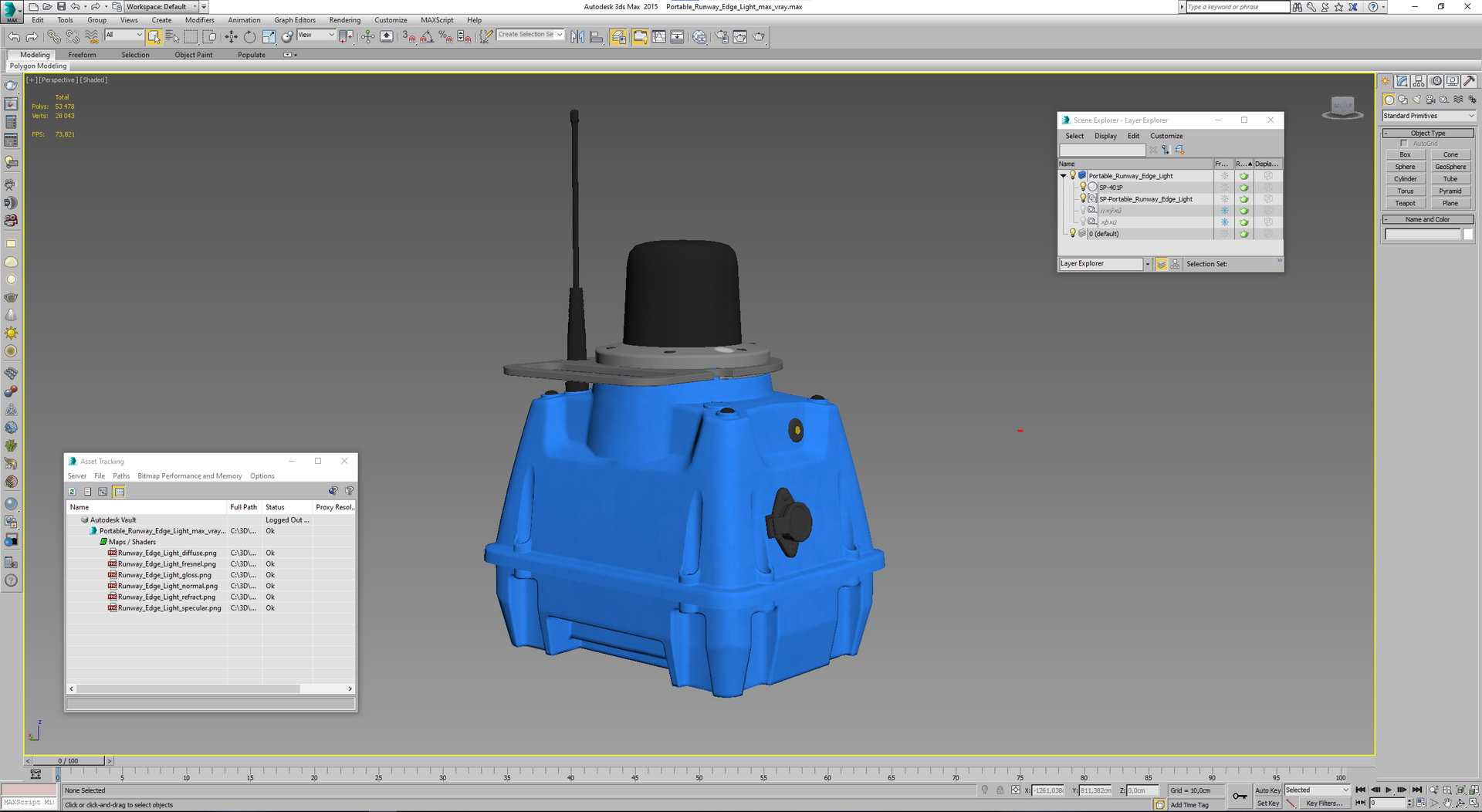
Task: Click the Render Production teapot icon
Action: click(x=759, y=36)
